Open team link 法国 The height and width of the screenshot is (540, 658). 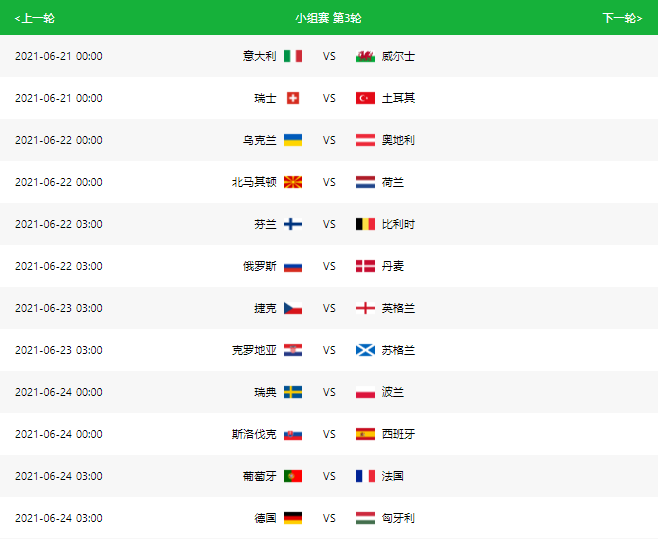(x=393, y=476)
